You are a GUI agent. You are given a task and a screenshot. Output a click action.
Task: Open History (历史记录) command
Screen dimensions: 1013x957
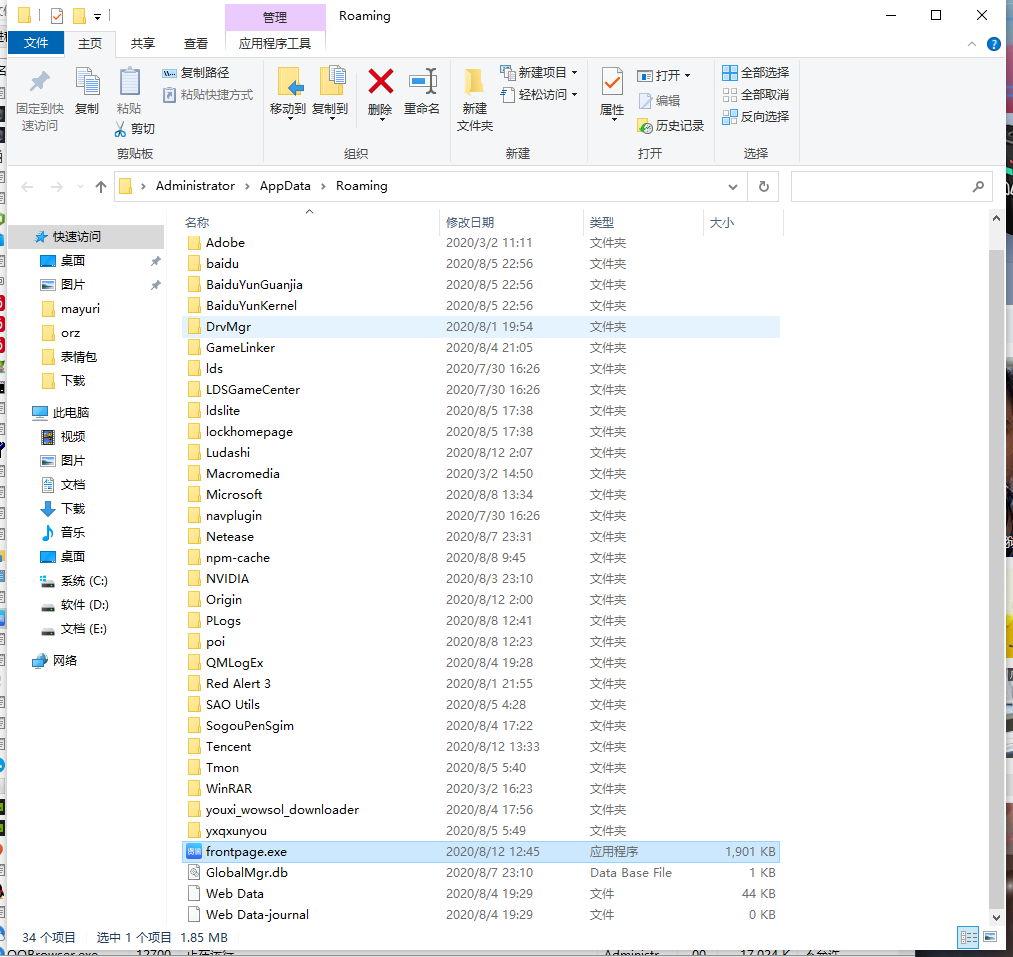(671, 126)
